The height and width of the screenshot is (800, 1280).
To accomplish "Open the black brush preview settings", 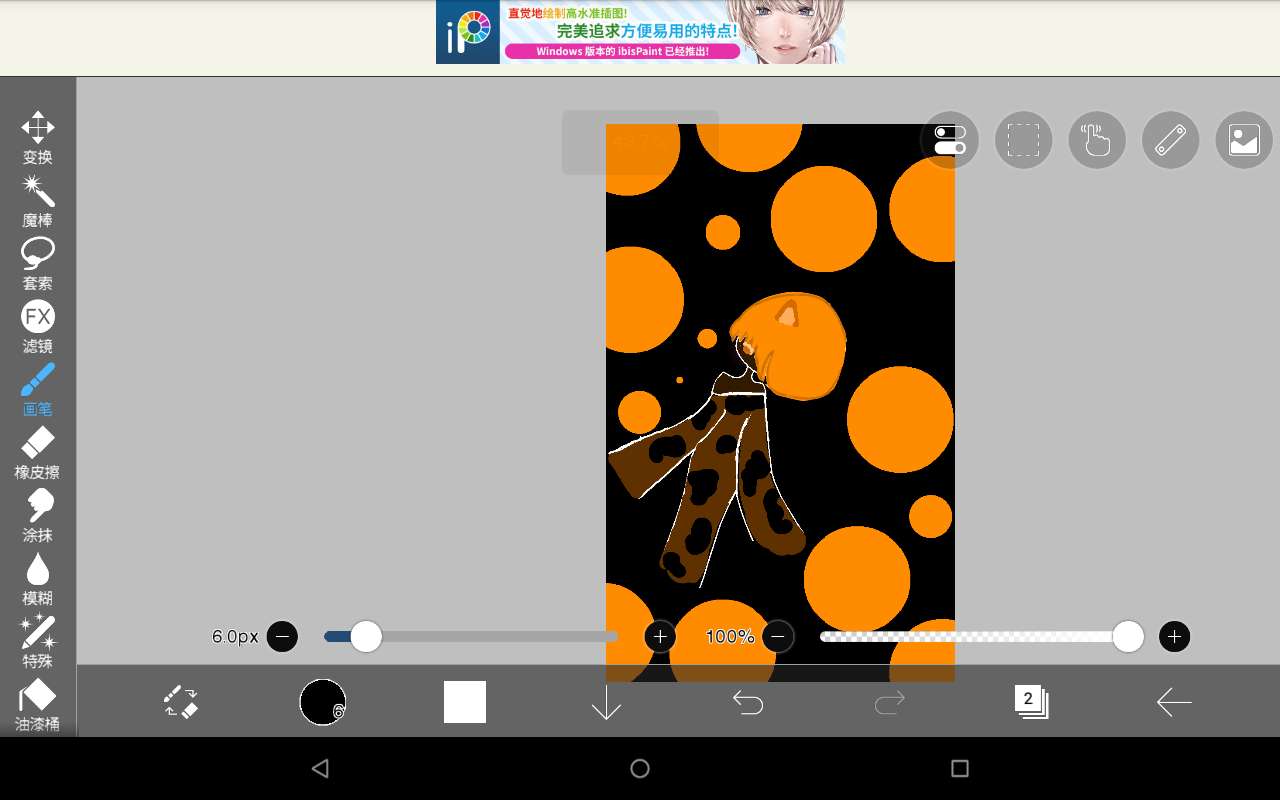I will coord(323,702).
